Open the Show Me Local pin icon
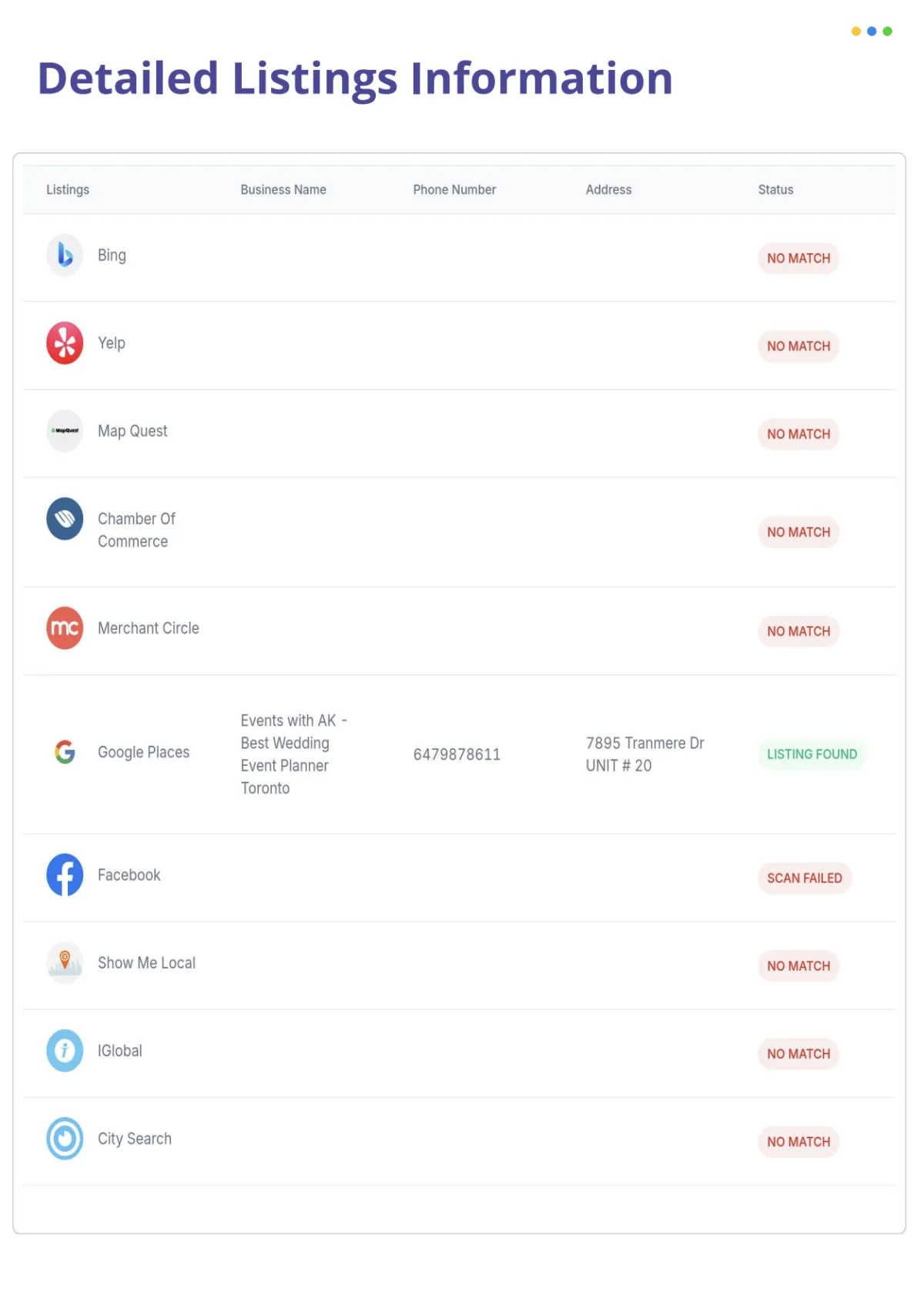Screen dimensions: 924x1308 coord(65,962)
